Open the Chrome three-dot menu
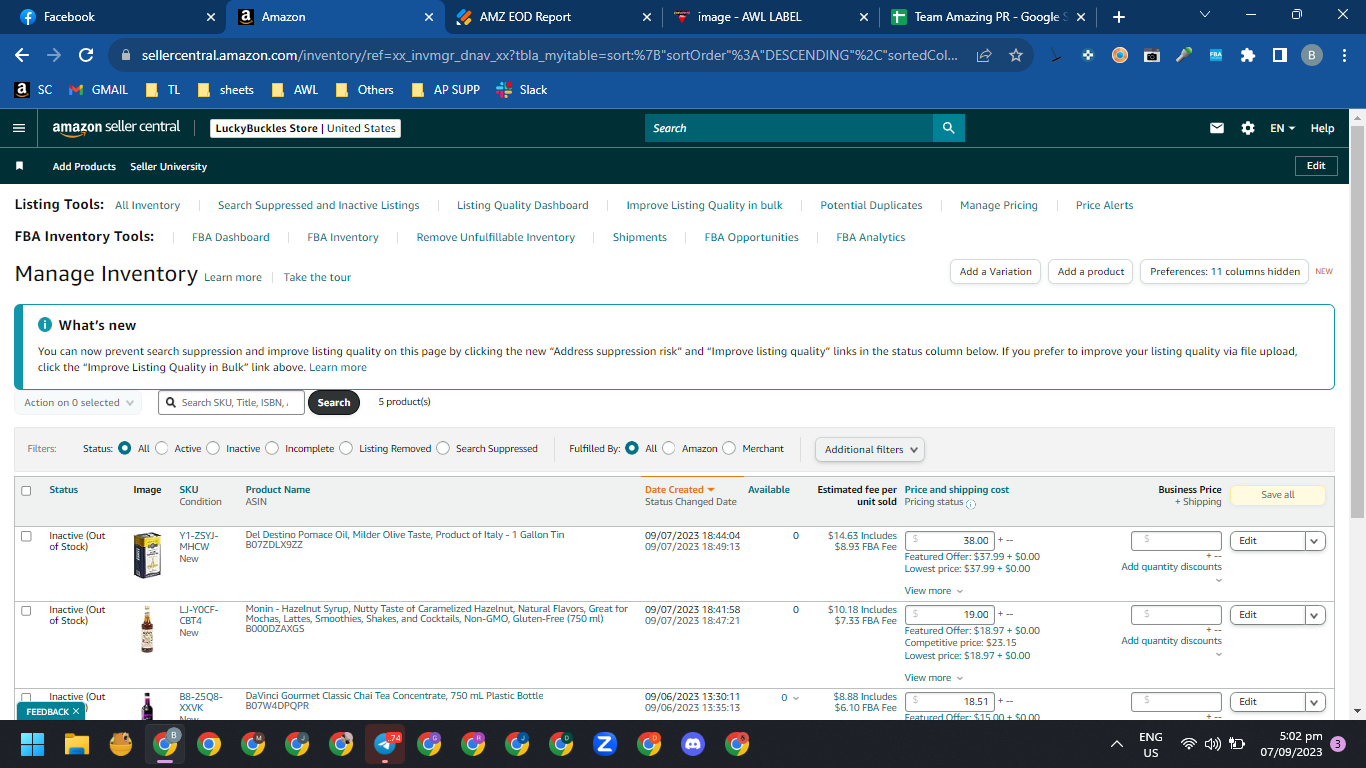 click(x=1343, y=55)
